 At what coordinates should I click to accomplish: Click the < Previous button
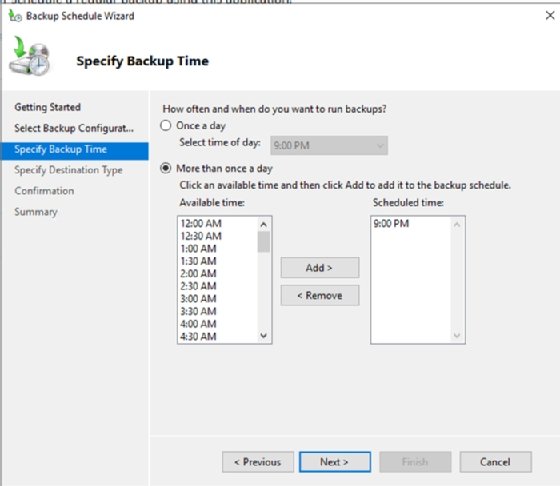point(258,462)
